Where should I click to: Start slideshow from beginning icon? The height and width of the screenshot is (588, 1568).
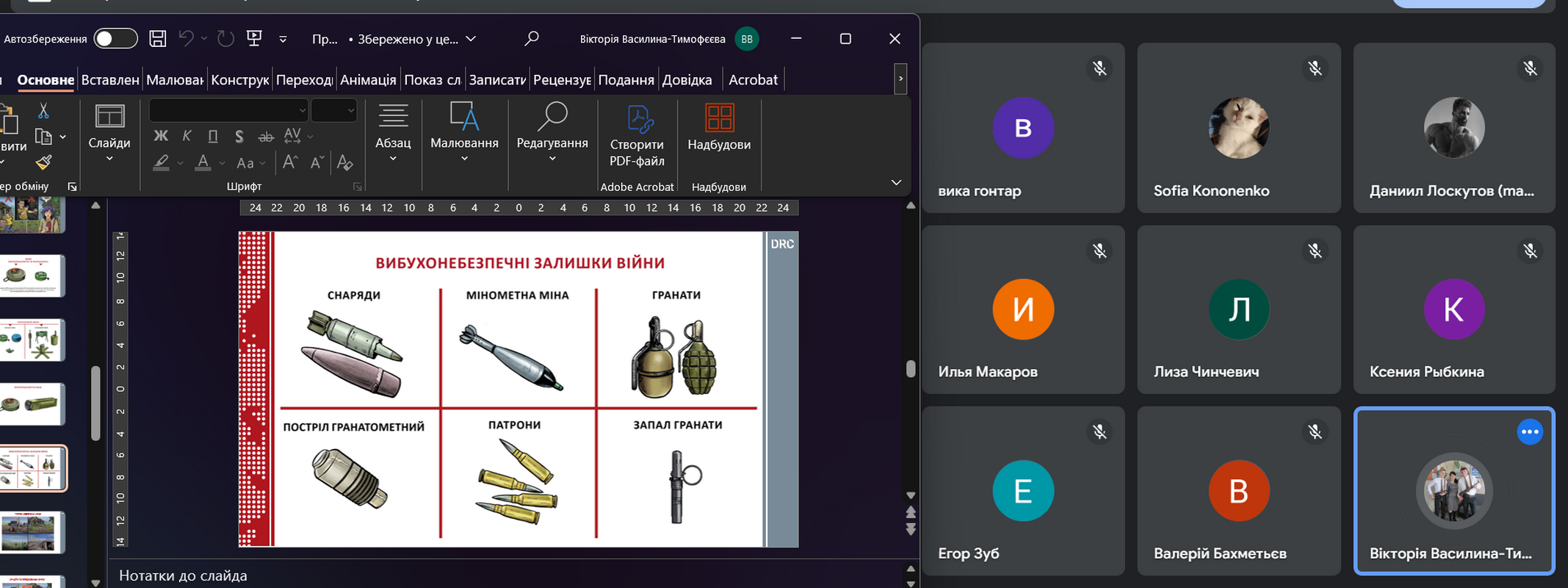(254, 39)
